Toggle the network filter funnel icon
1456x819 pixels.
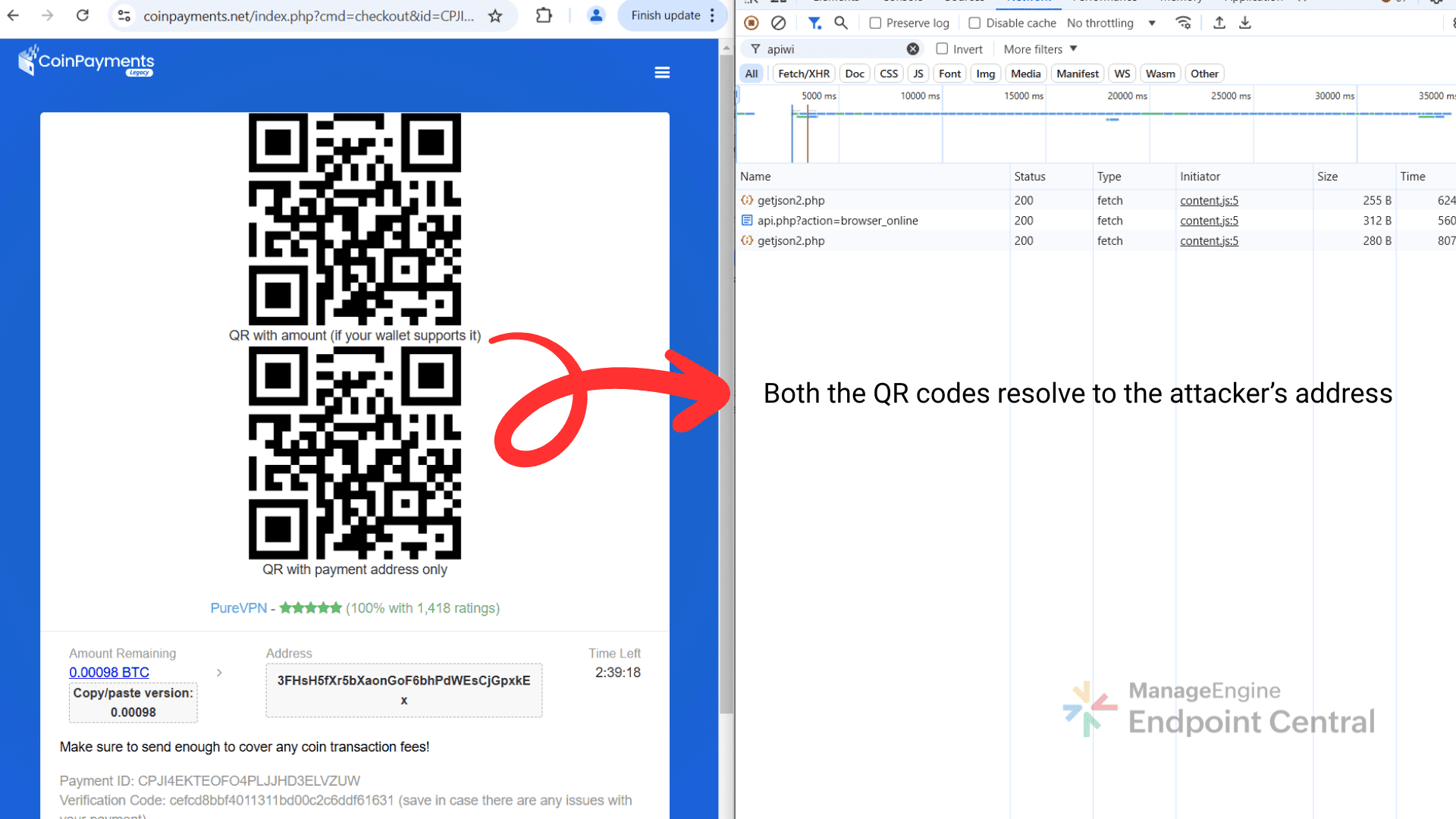pyautogui.click(x=814, y=23)
